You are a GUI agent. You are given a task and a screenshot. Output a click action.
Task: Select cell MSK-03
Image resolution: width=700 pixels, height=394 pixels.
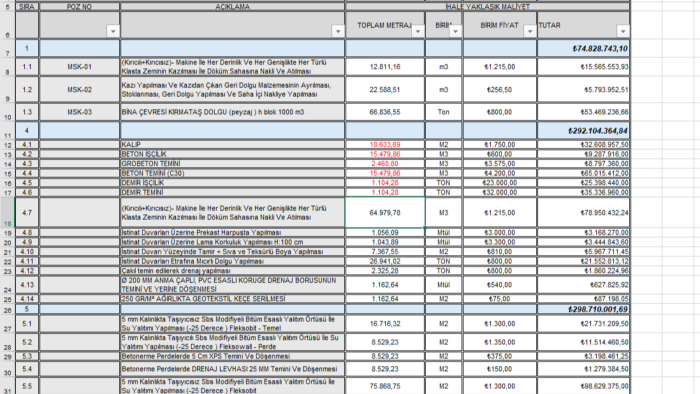[x=79, y=112]
